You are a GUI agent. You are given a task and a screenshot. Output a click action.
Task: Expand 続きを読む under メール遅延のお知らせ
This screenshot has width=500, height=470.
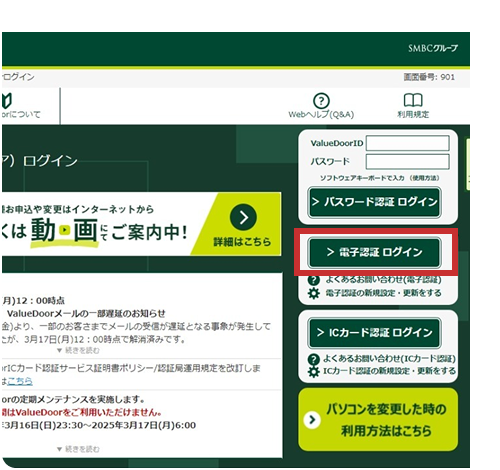click(79, 351)
